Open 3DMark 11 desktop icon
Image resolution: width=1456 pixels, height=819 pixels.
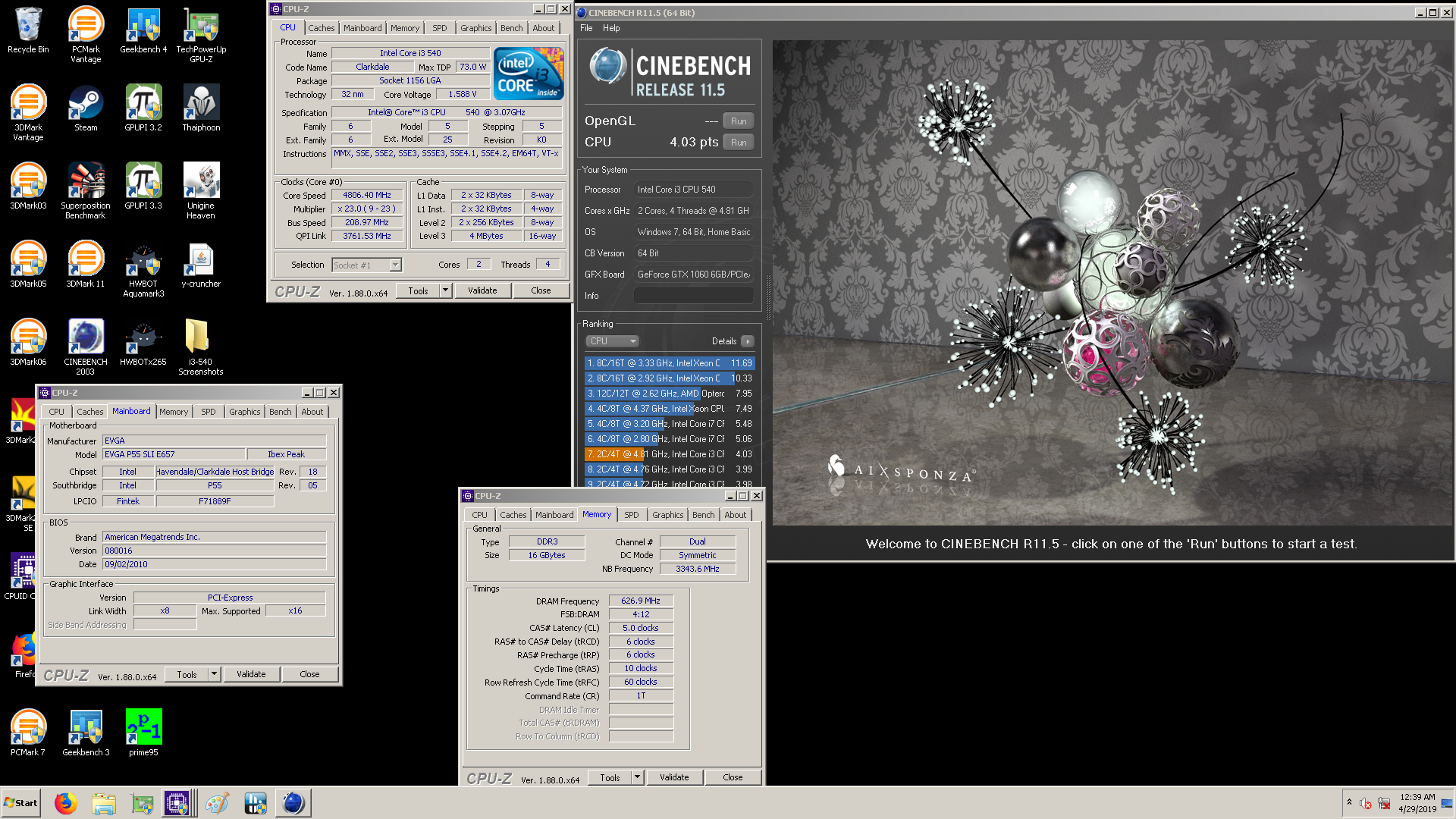click(x=86, y=265)
